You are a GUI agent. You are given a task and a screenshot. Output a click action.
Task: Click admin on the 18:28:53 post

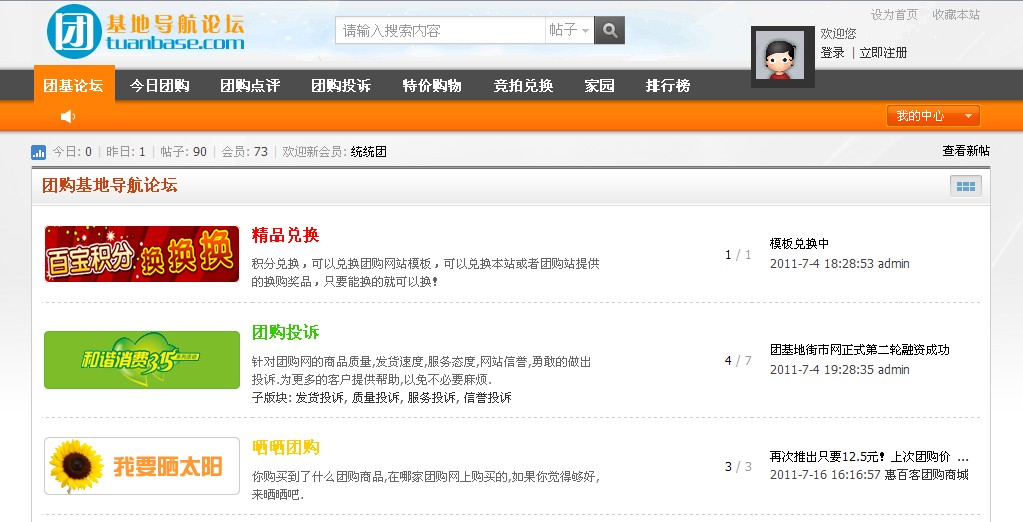[894, 264]
